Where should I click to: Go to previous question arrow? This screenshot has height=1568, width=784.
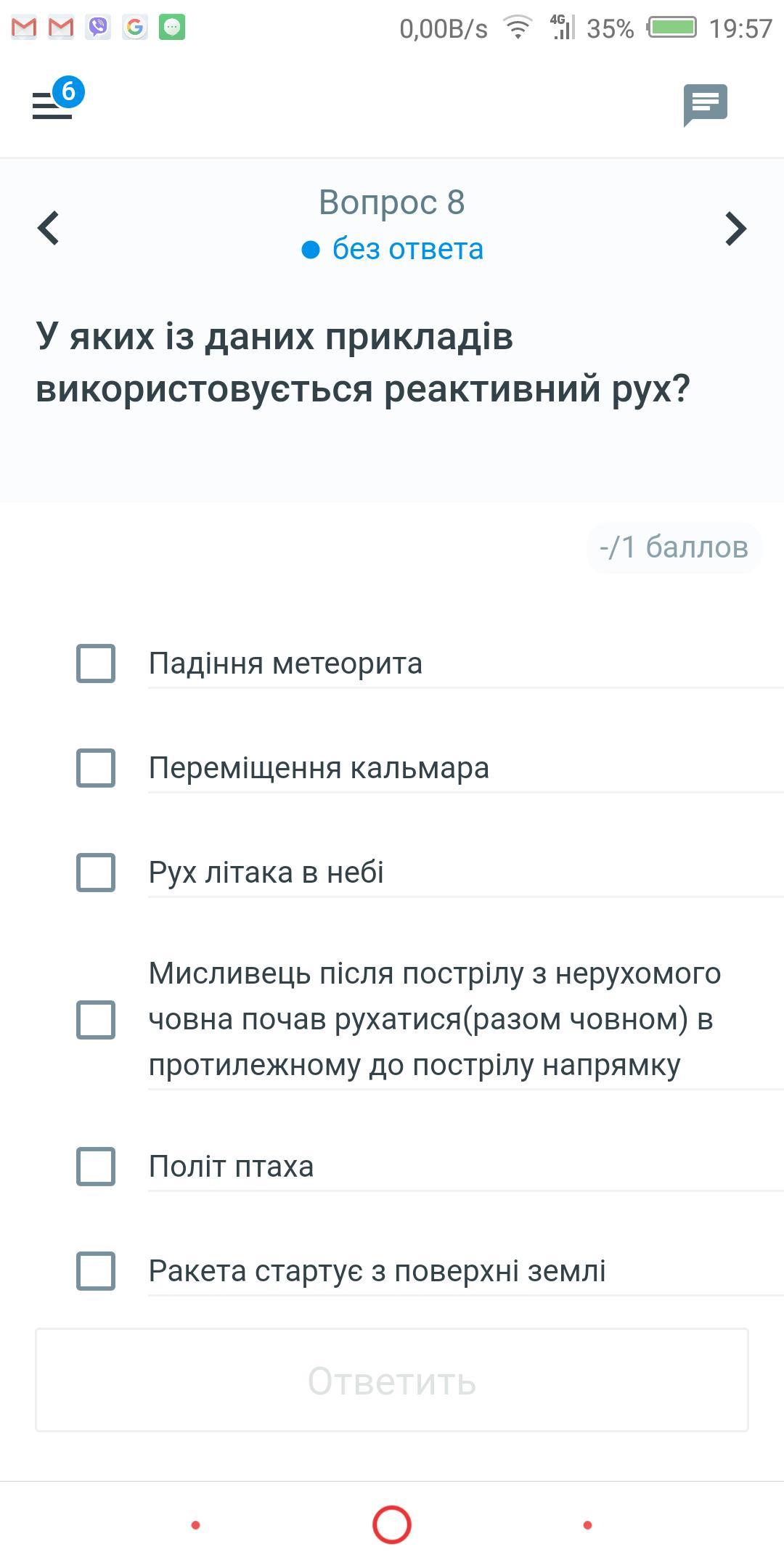[x=48, y=228]
